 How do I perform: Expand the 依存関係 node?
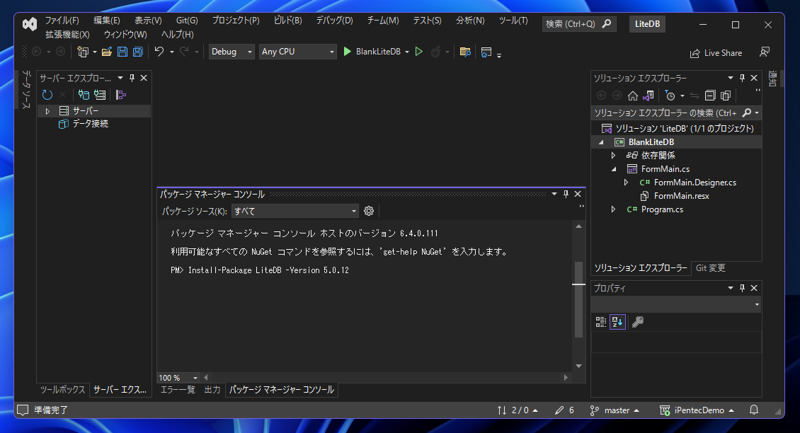point(613,156)
